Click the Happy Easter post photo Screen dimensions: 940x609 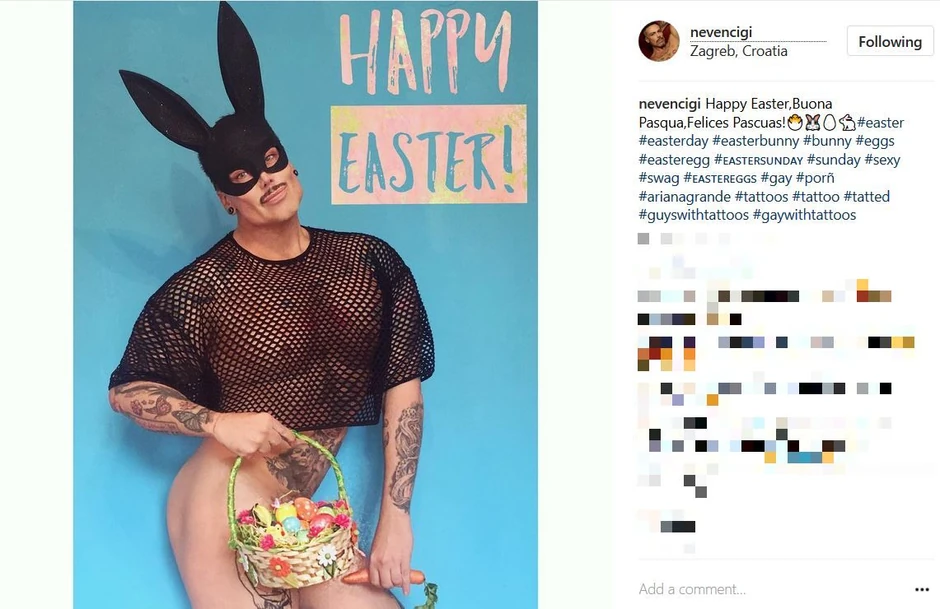(306, 304)
